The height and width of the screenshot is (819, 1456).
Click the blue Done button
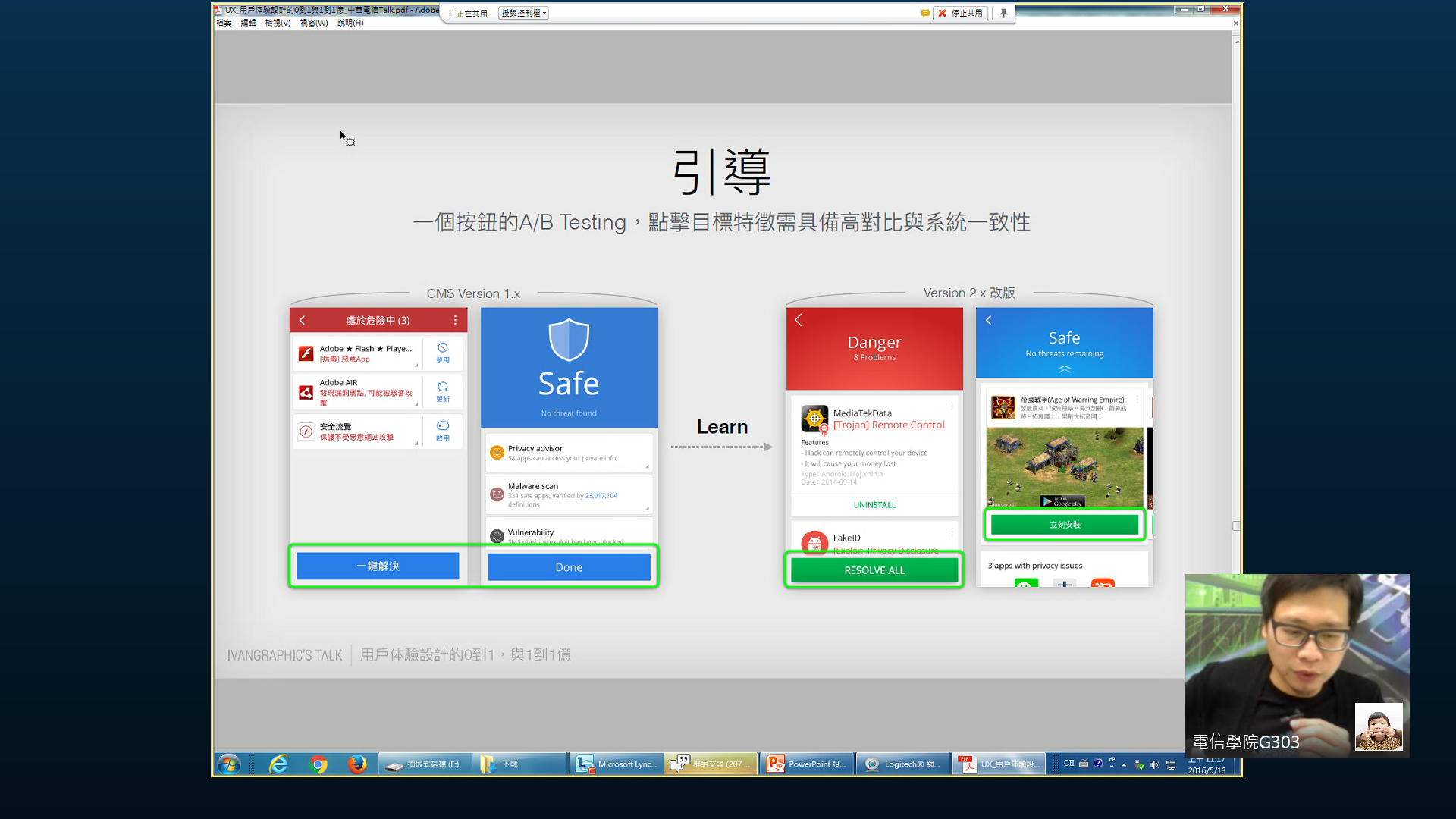(x=569, y=567)
